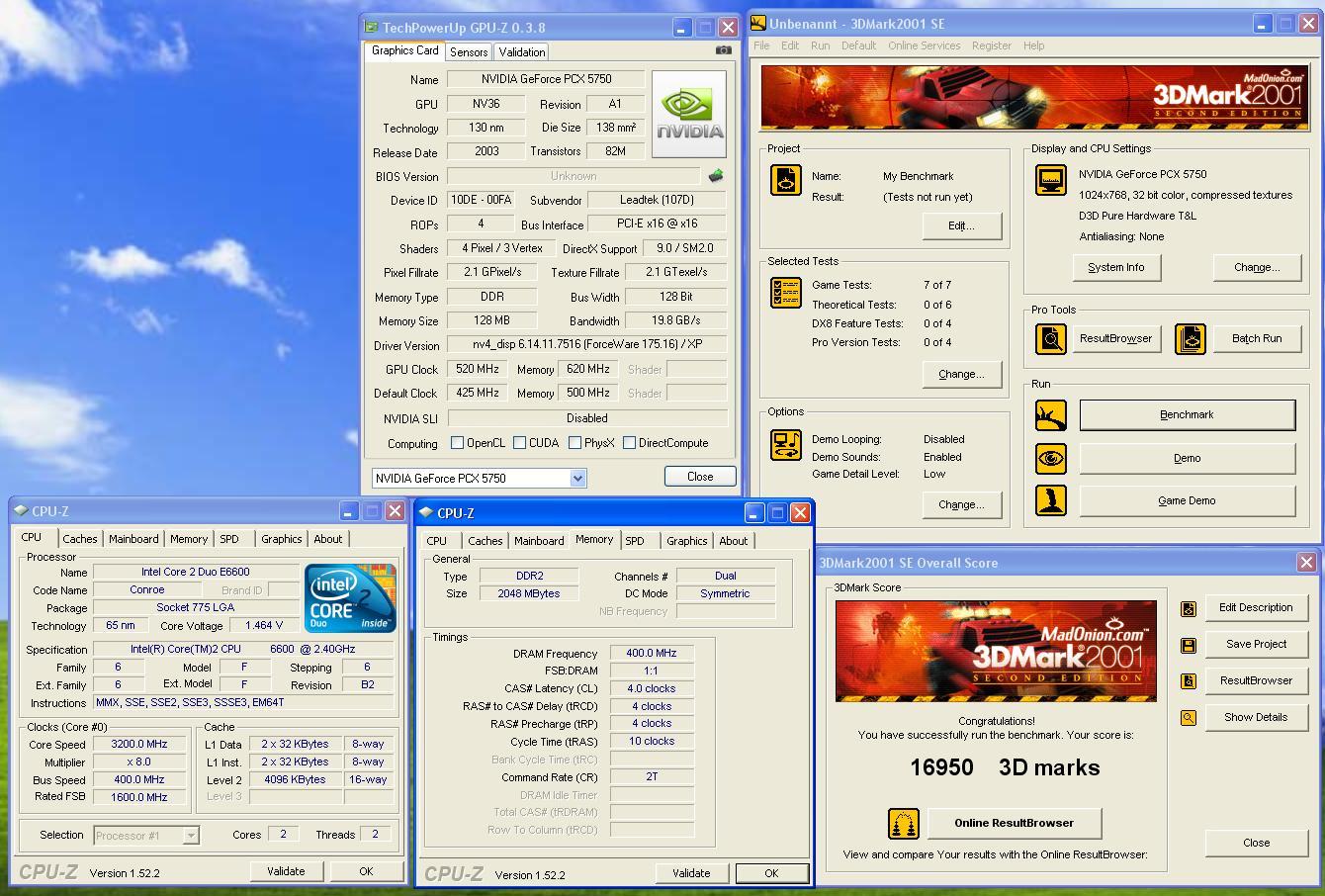Start the Benchmark button
This screenshot has width=1325, height=896.
click(x=1187, y=415)
